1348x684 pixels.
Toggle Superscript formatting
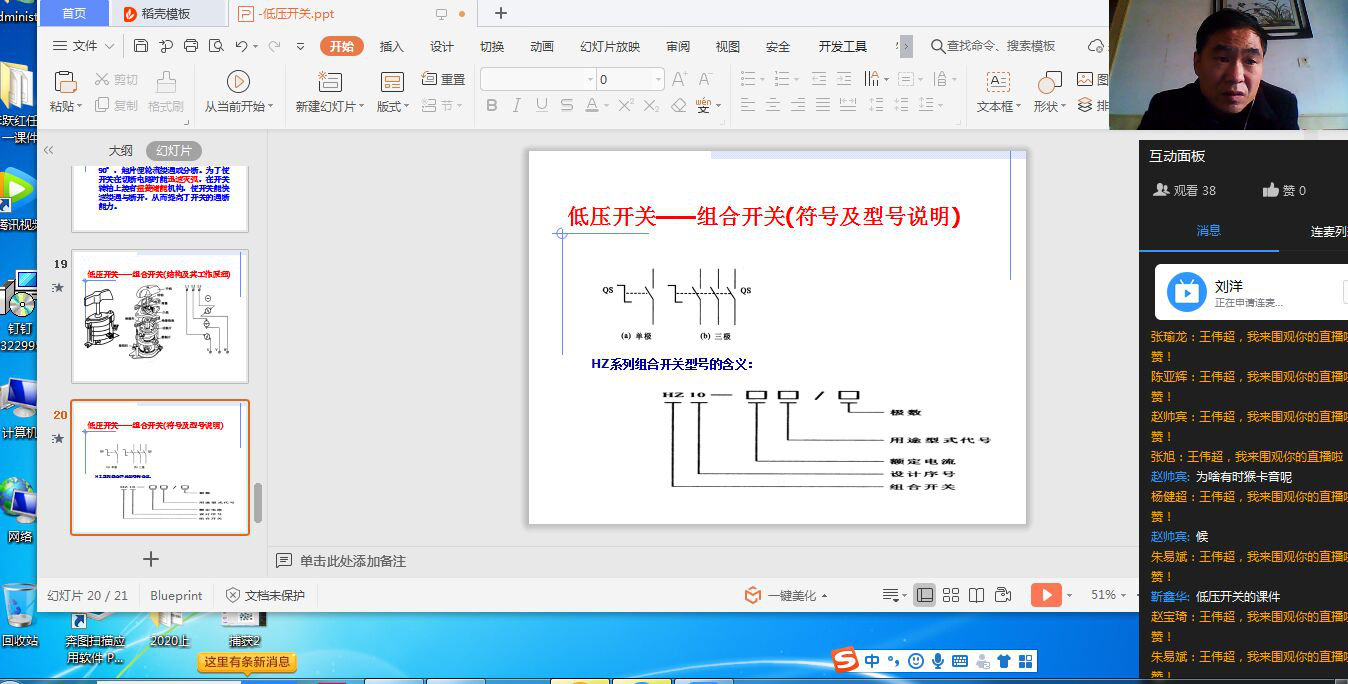(x=626, y=105)
